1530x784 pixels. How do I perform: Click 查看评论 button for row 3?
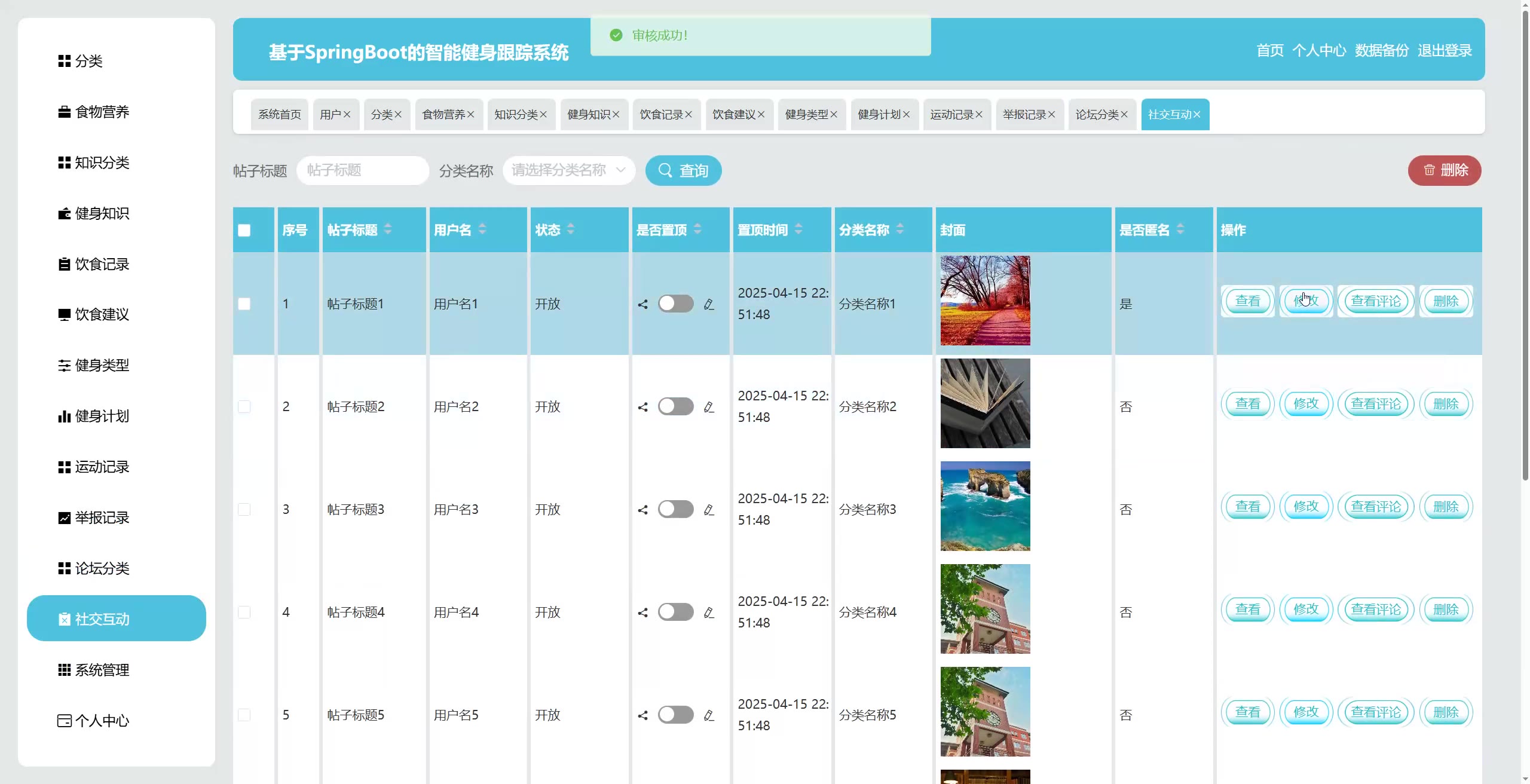pos(1375,507)
